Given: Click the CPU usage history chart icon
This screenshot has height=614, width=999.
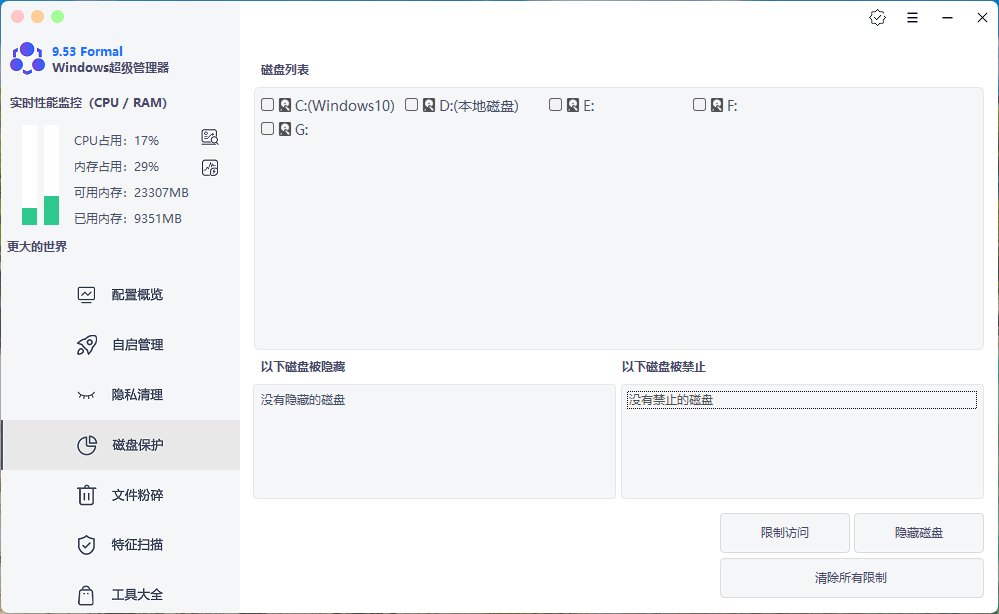Looking at the screenshot, I should tap(209, 137).
